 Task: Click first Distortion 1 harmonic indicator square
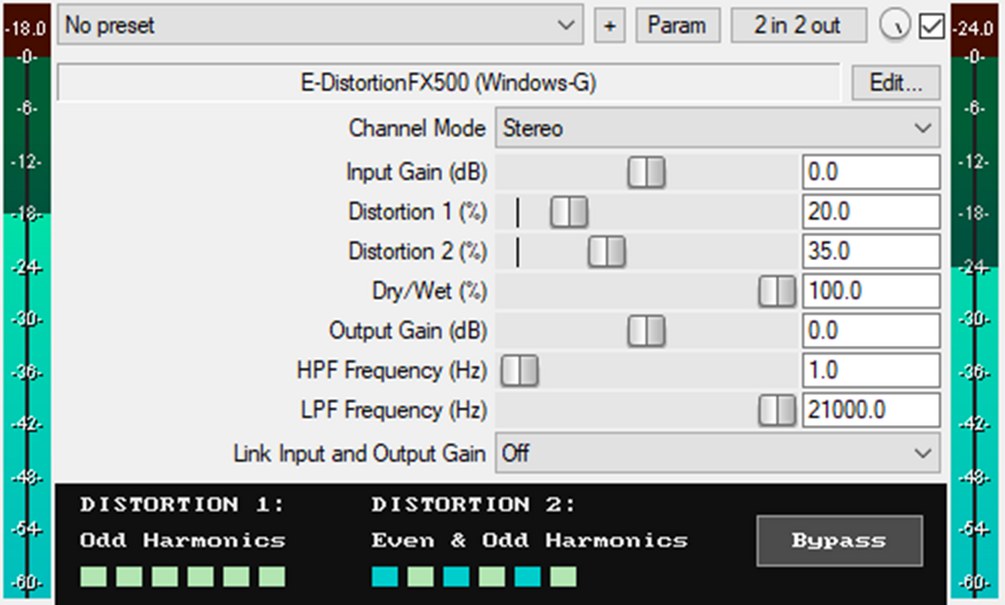[94, 576]
